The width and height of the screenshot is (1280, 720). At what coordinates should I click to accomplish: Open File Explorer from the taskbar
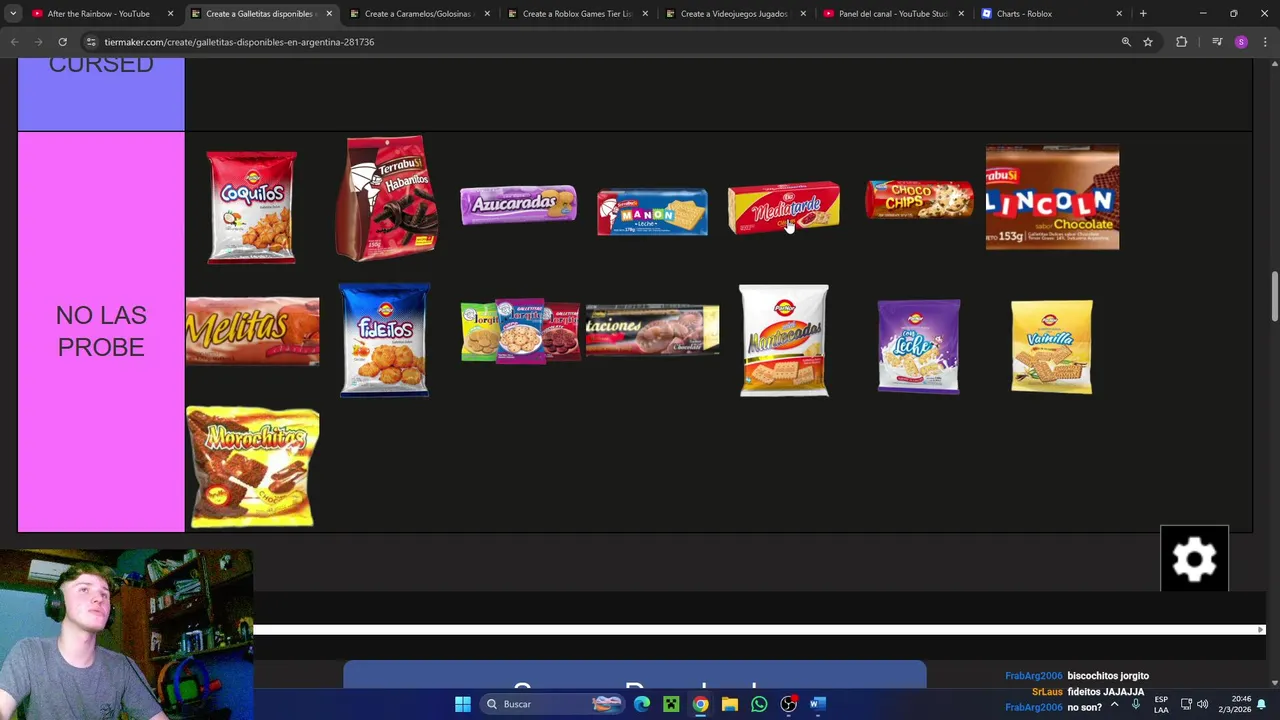730,704
